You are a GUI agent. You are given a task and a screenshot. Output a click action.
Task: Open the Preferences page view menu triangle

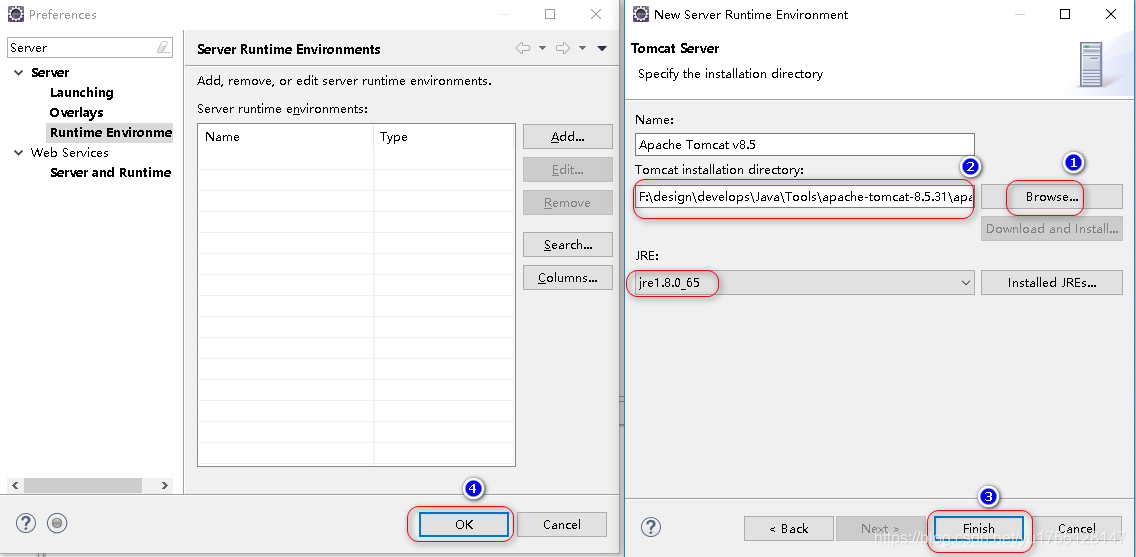(602, 48)
